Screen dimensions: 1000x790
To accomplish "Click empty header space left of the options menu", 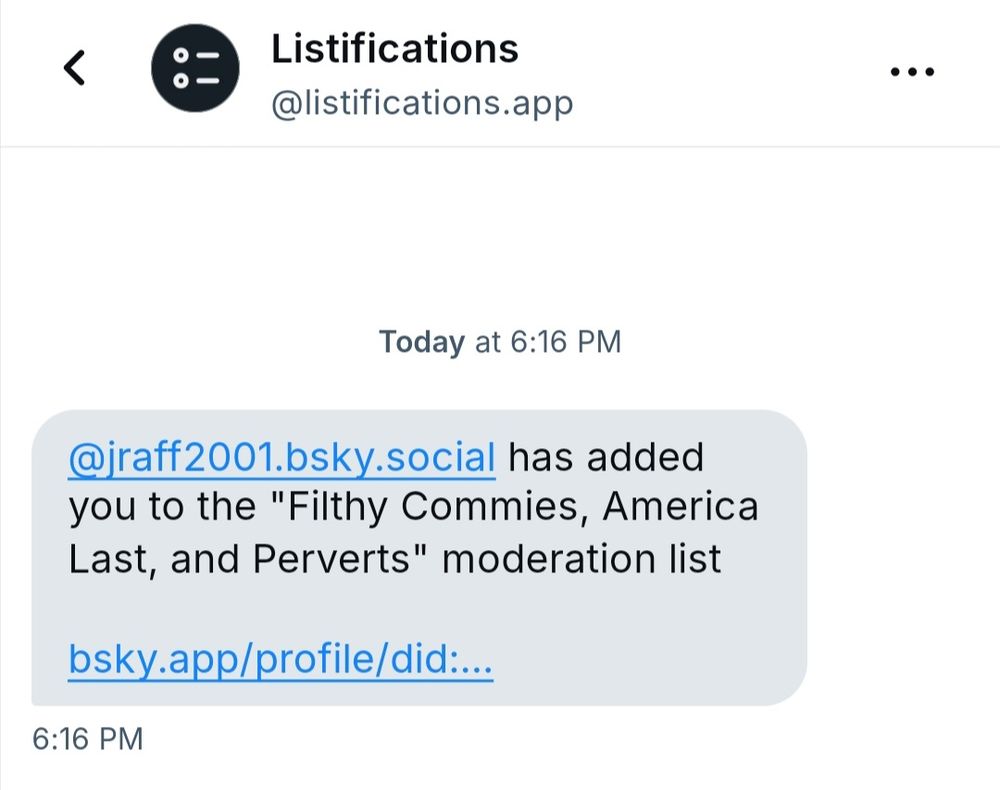I will (x=740, y=72).
